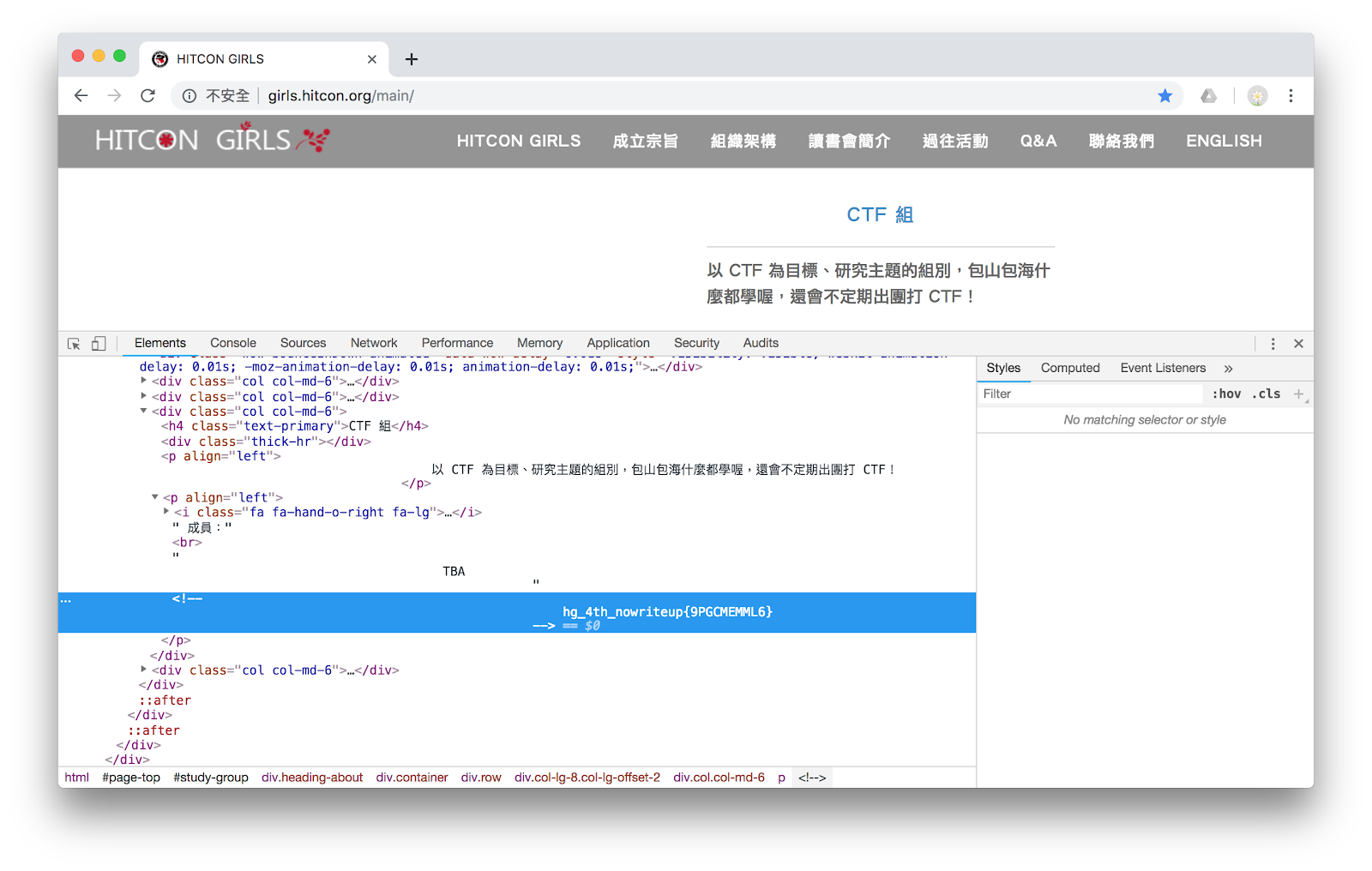Activate the inspect element picker

(x=74, y=344)
